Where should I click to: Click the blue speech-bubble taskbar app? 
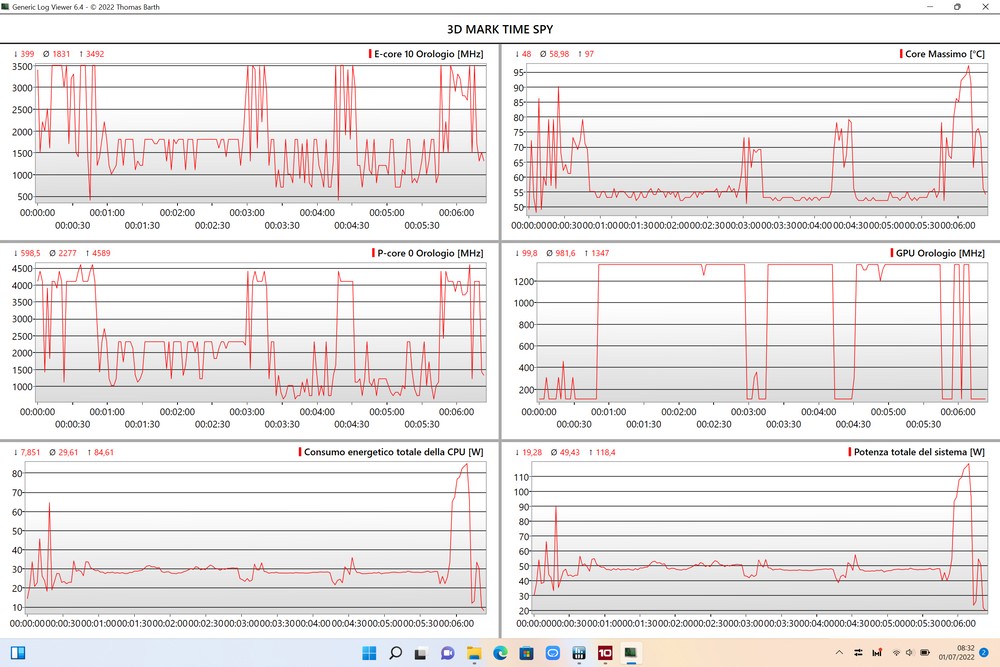pos(552,653)
